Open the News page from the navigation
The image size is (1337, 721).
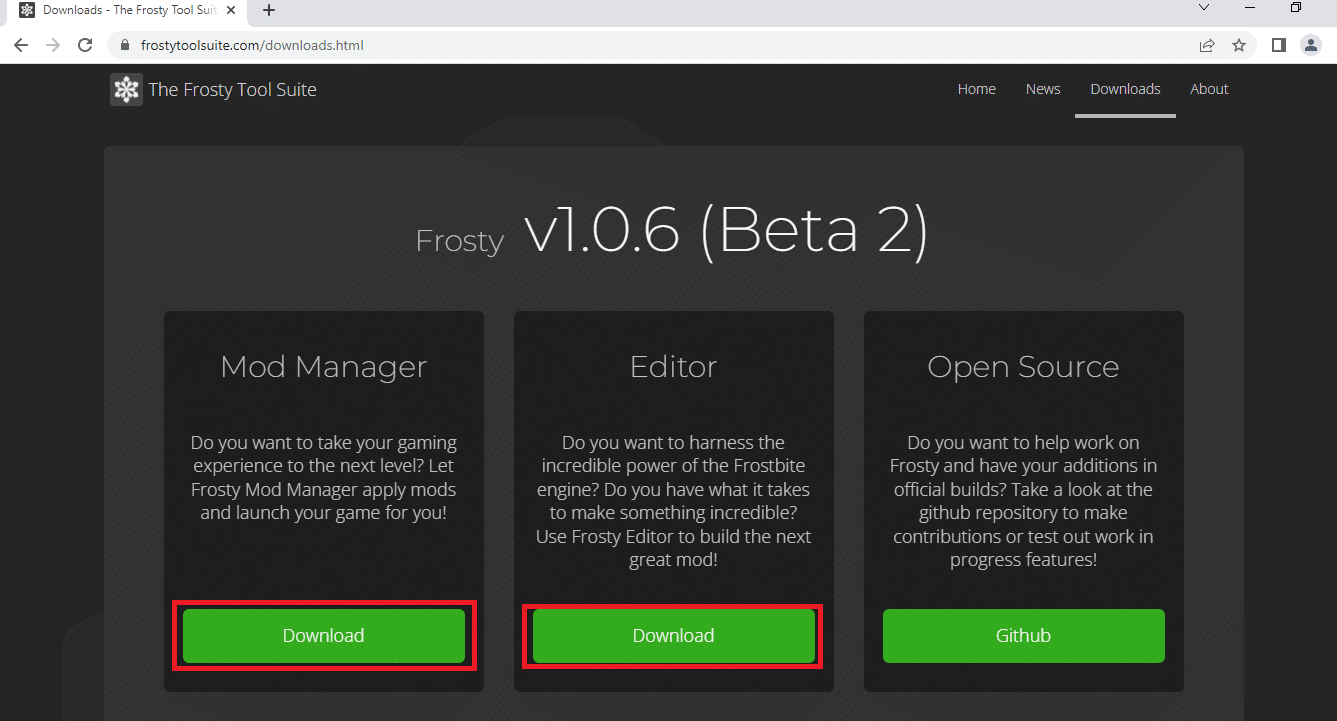[1043, 89]
